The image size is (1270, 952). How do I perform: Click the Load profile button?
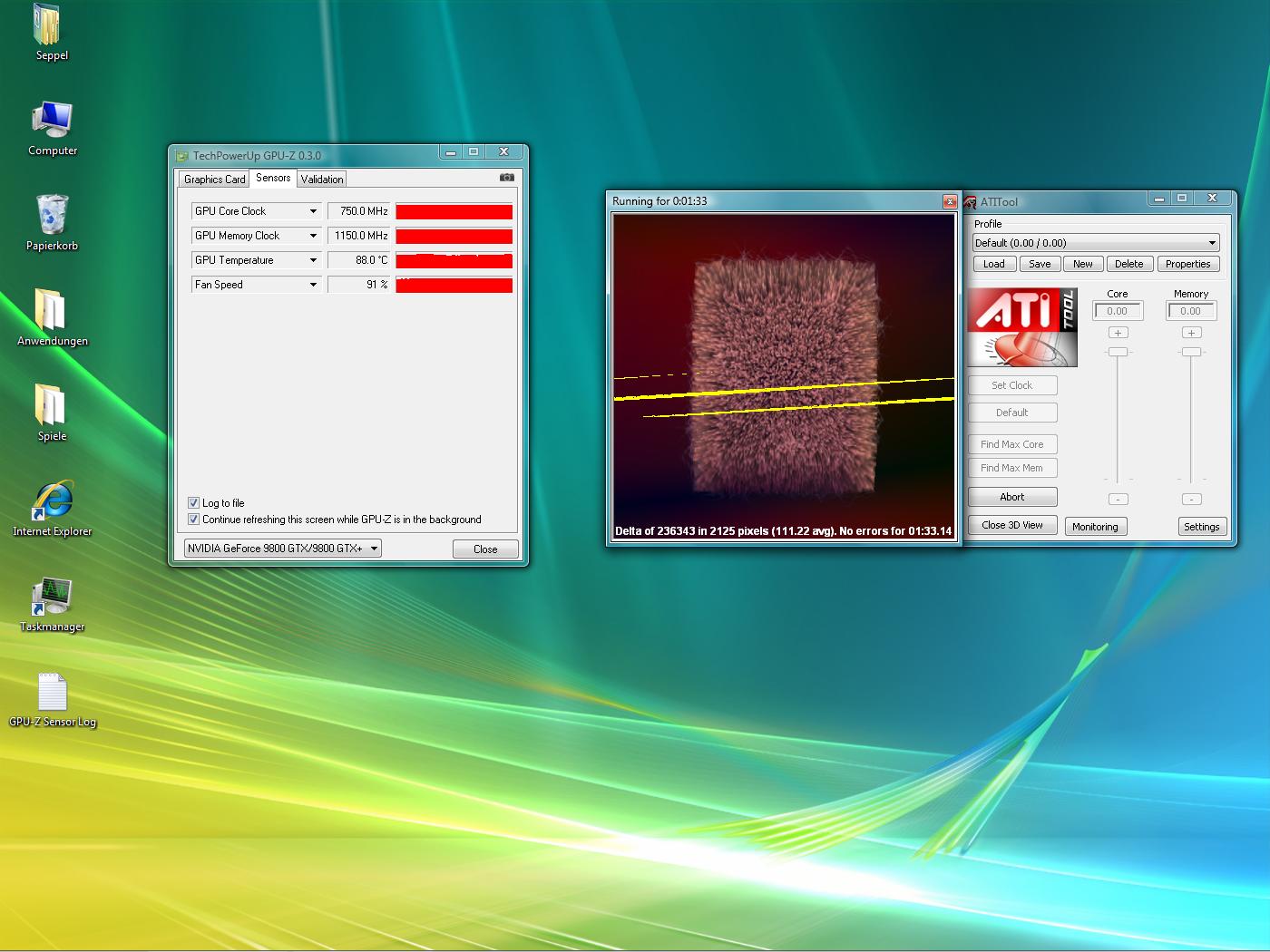(x=994, y=264)
